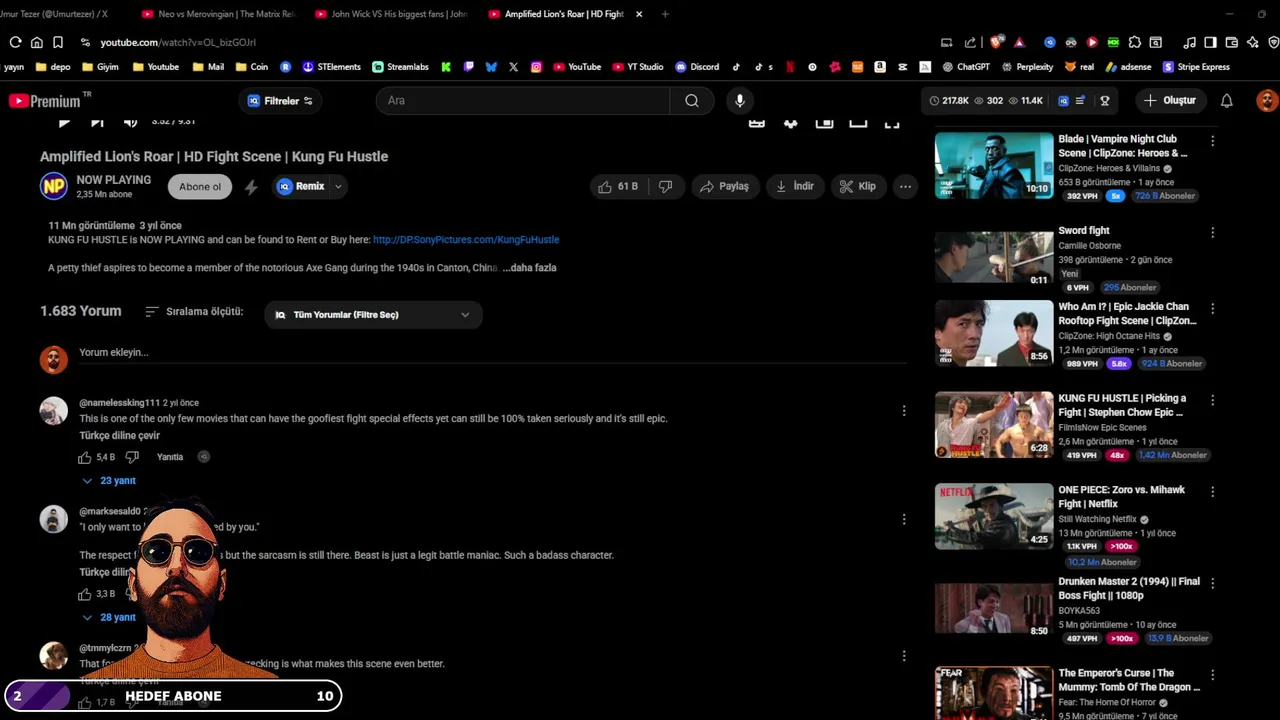Bookmark this page with the bookmark icon
Screen dimensions: 1280x720
coord(58,42)
